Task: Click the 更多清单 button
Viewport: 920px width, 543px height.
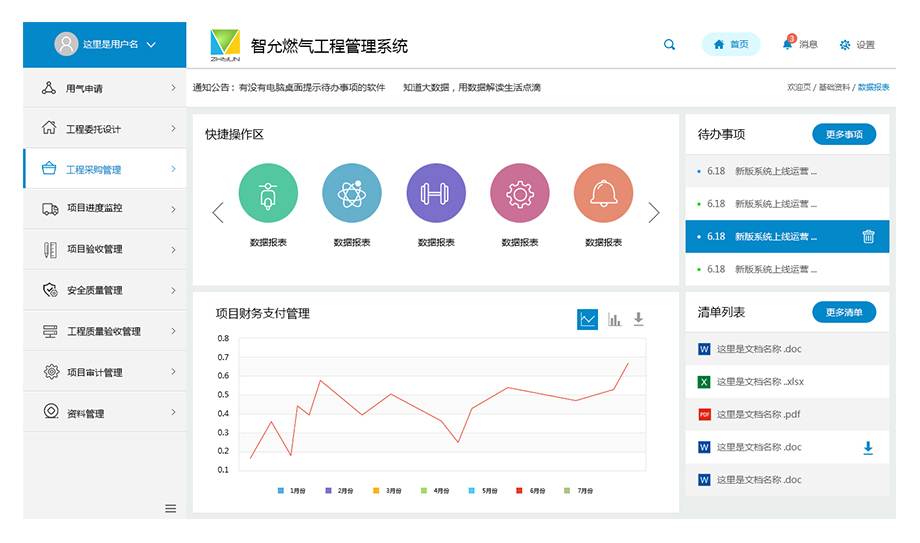Action: [x=844, y=313]
